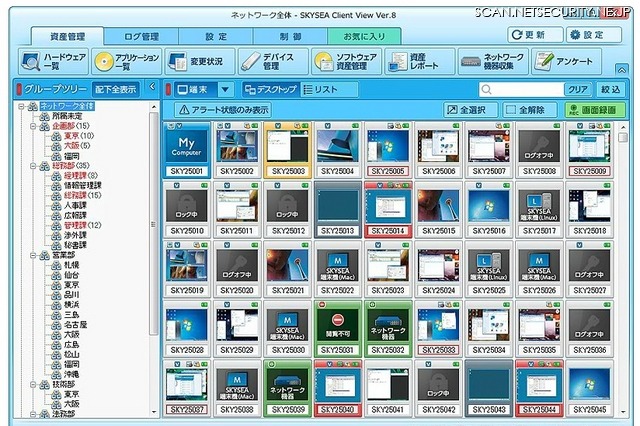Select blank-screen terminal SKY25043
Image resolution: width=640 pixels, height=426 pixels.
click(x=489, y=388)
